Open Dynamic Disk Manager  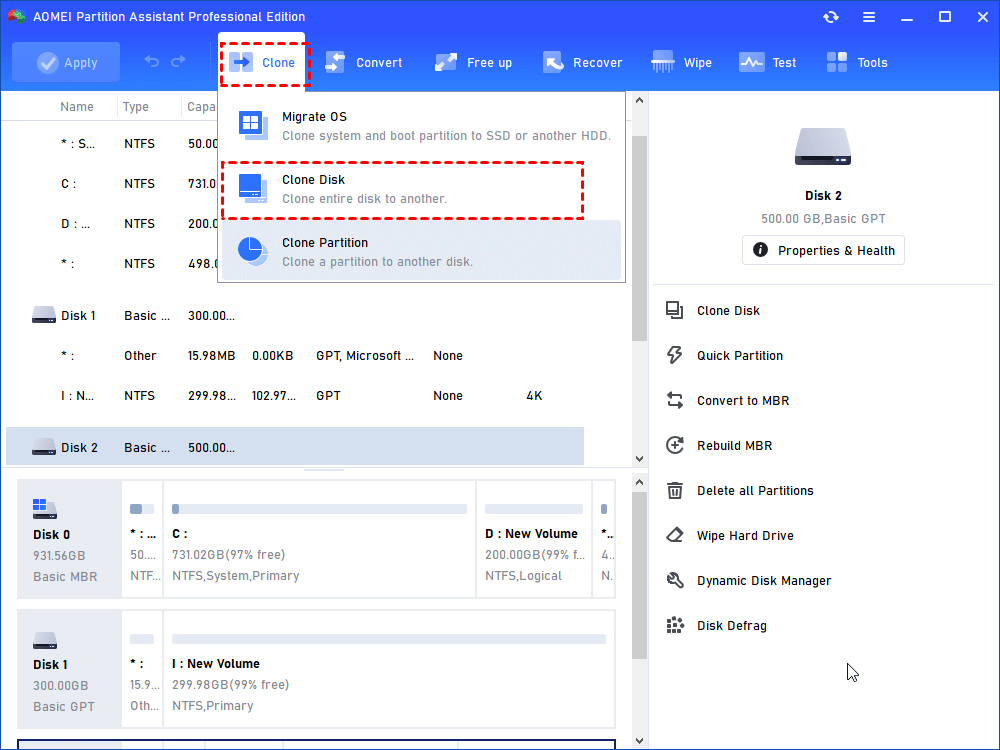764,580
